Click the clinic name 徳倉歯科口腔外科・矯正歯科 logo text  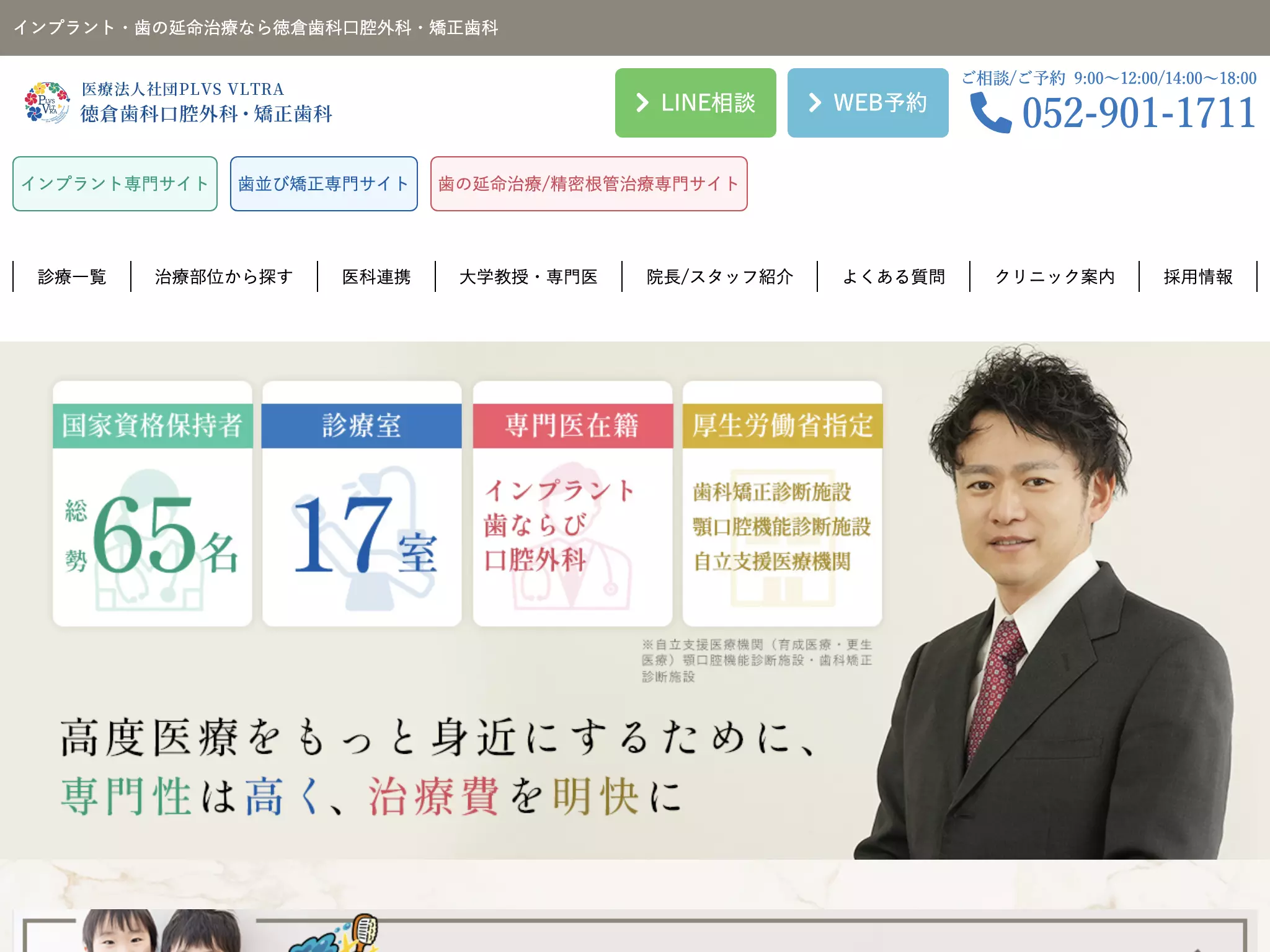(206, 114)
